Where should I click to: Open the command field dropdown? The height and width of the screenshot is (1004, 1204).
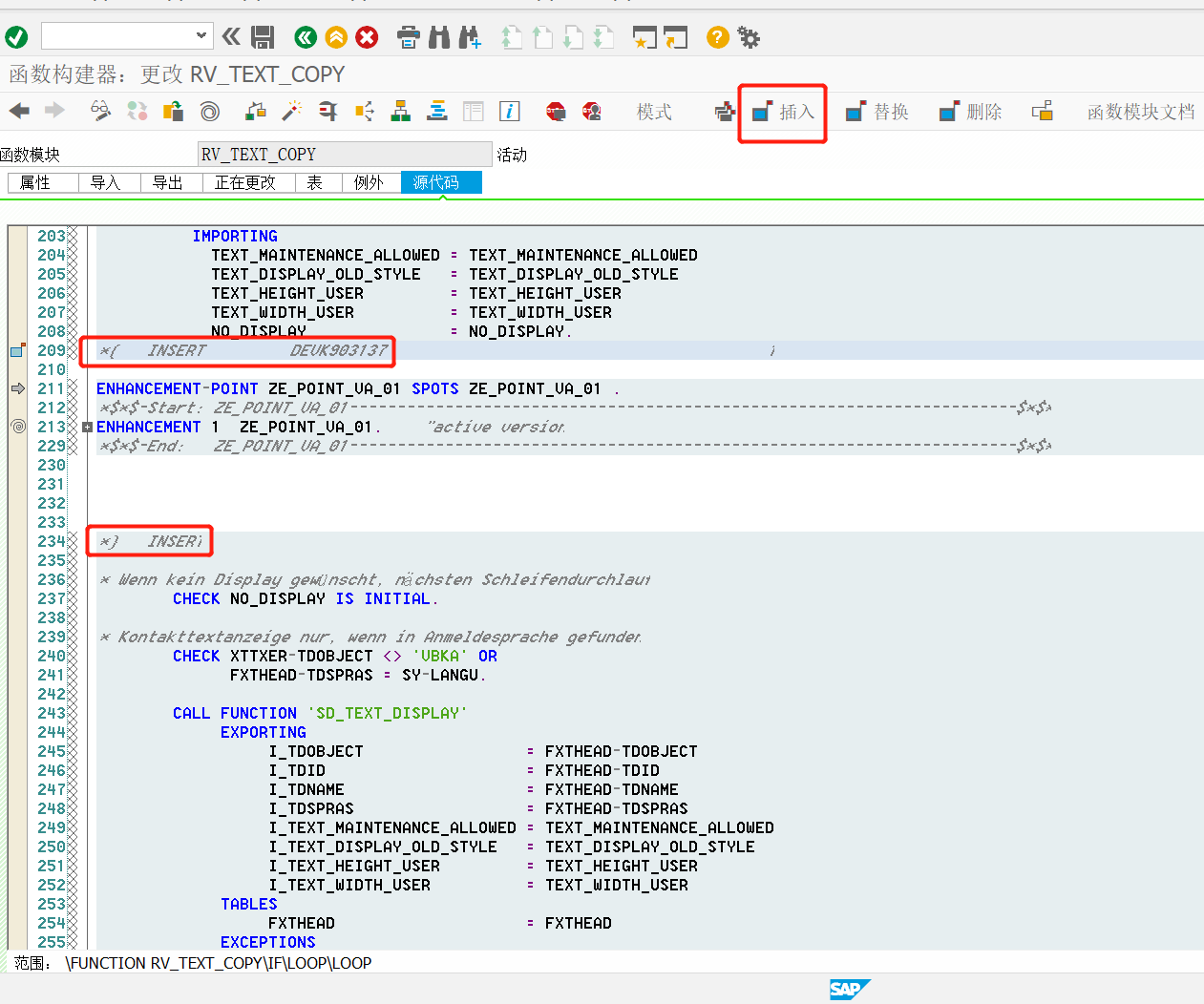pyautogui.click(x=201, y=36)
